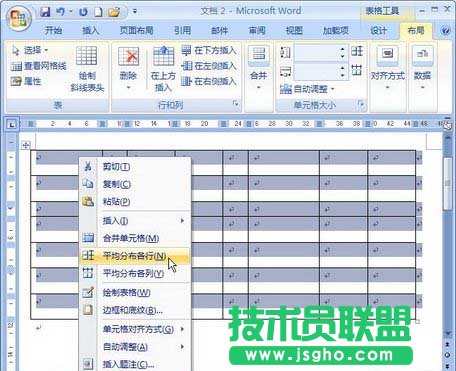This screenshot has height=371, width=456.
Task: Choose 绘制表格 in context menu
Action: click(x=135, y=293)
